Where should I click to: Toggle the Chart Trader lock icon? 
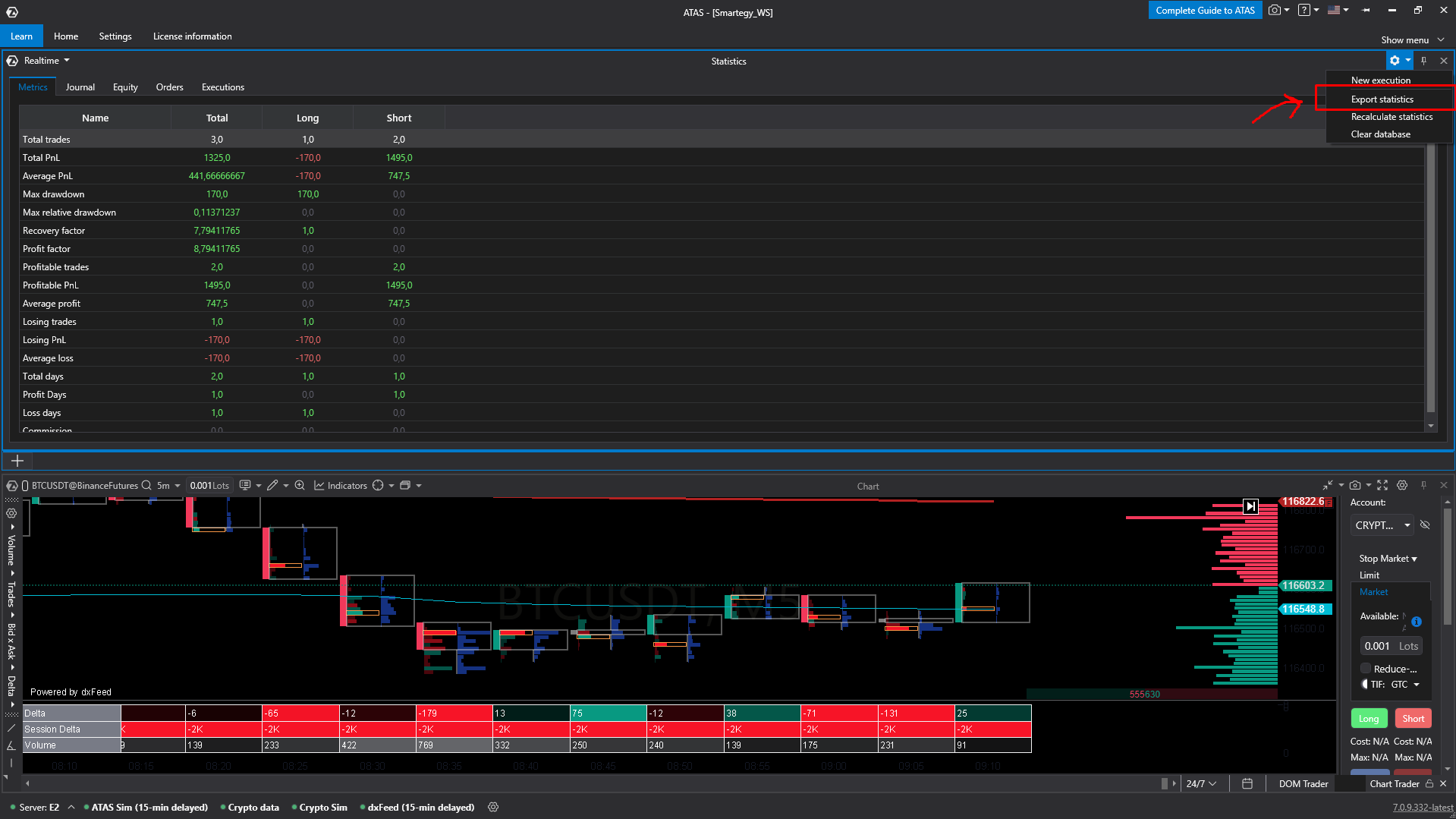click(1429, 784)
